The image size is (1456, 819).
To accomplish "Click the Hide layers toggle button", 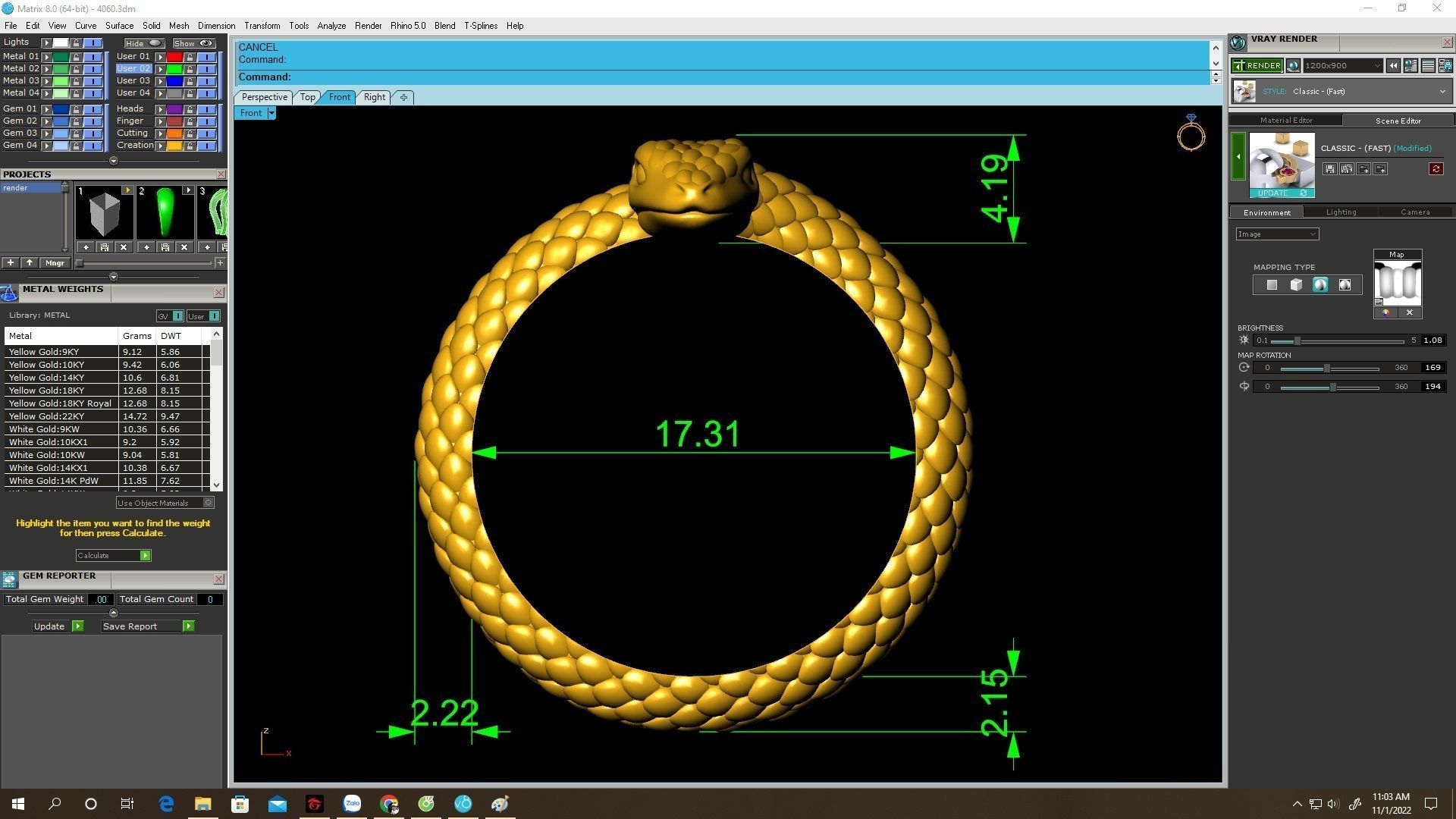I will 144,43.
